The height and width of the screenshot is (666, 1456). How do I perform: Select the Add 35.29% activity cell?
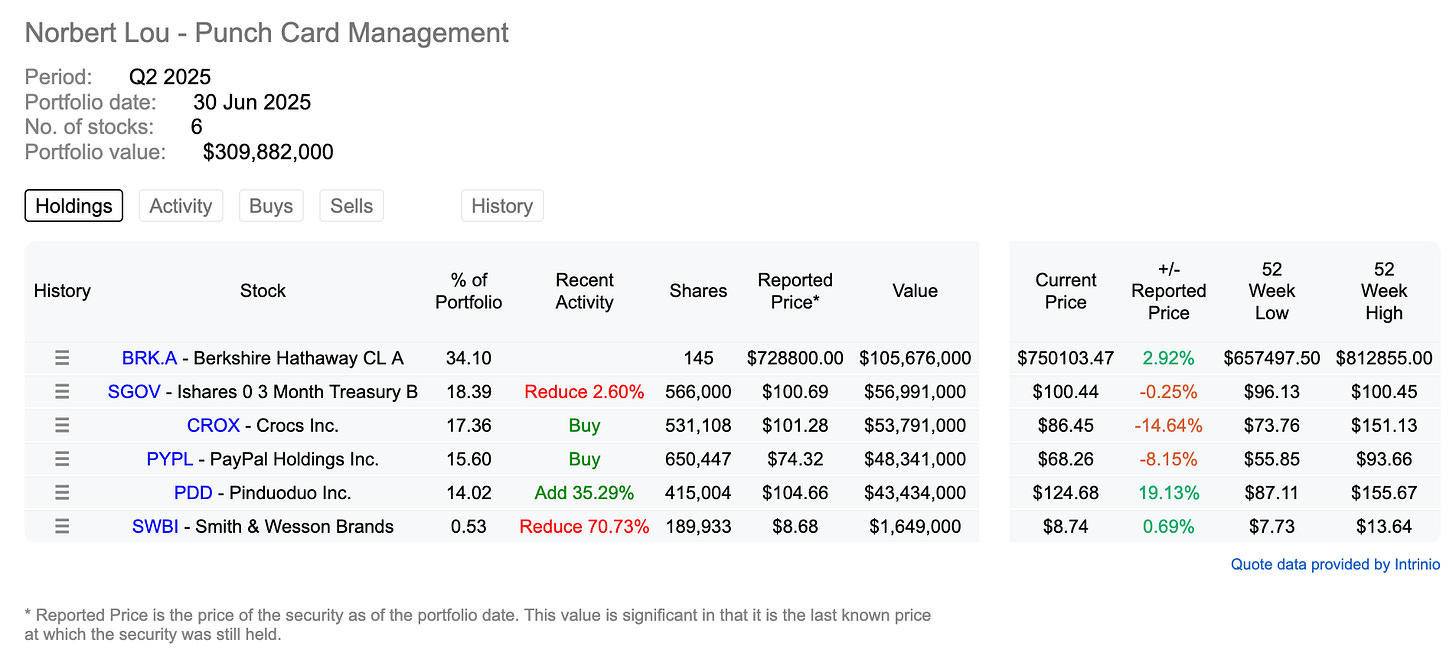tap(584, 493)
